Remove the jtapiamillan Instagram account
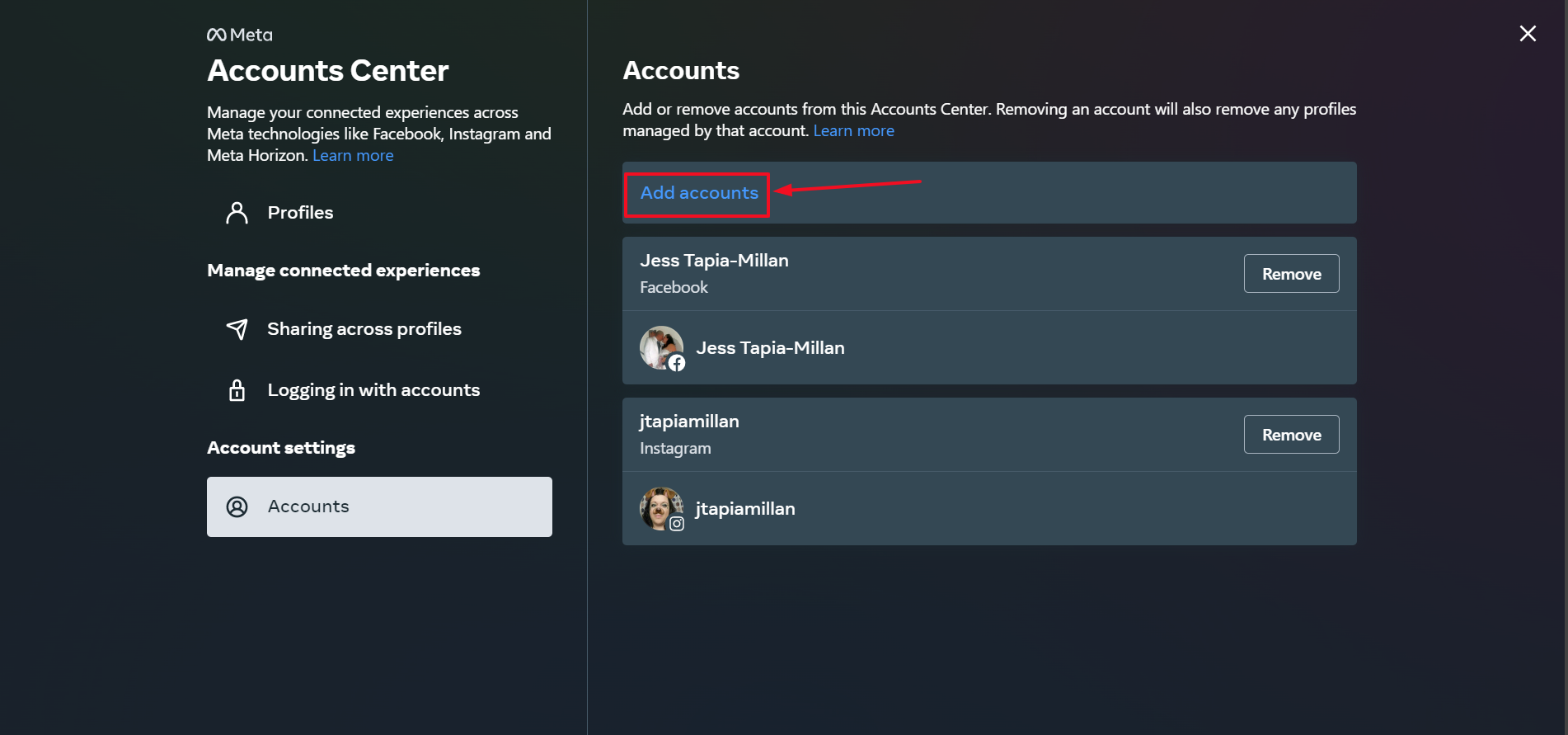The image size is (1568, 735). [x=1291, y=435]
